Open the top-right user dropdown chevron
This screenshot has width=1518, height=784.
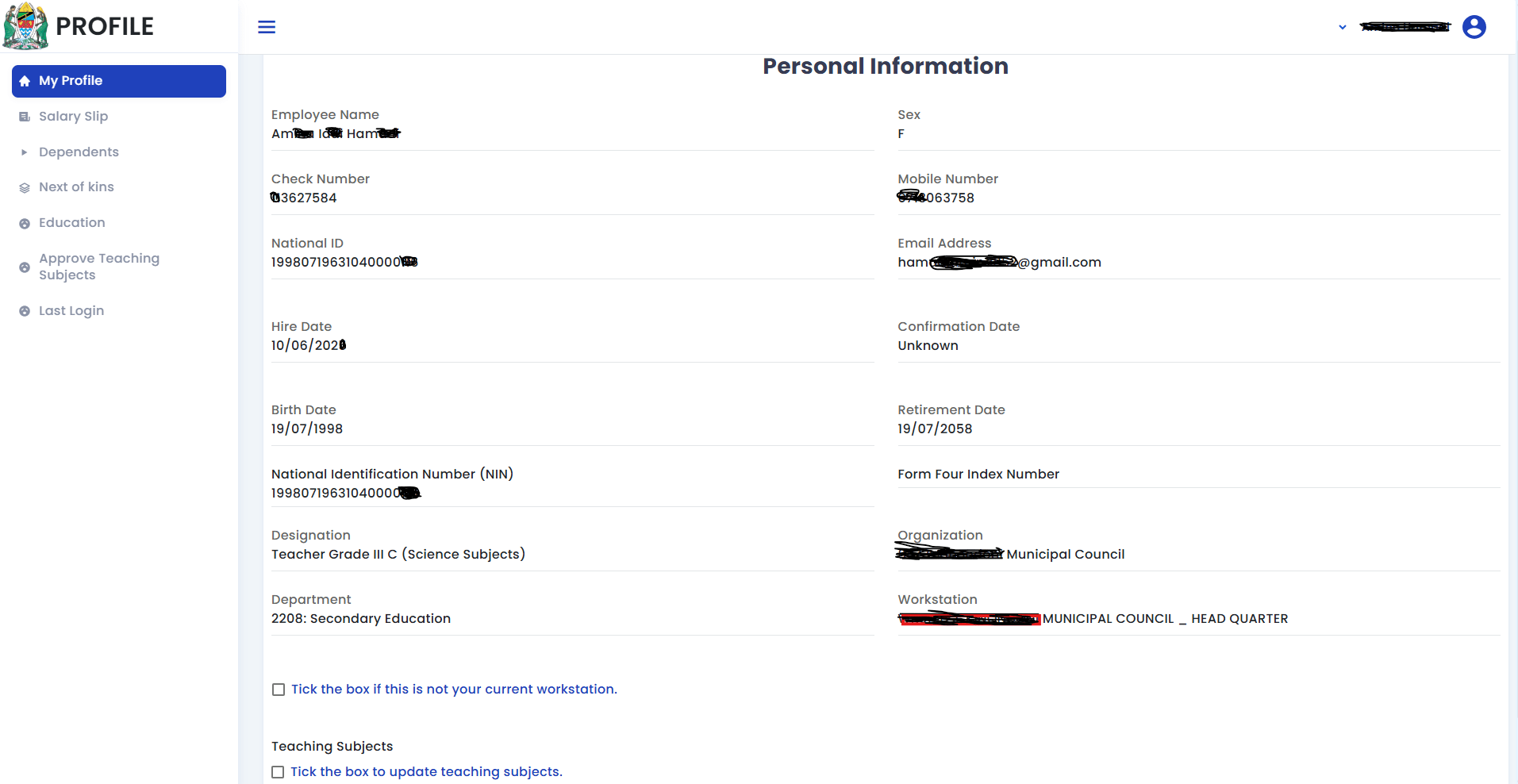[x=1342, y=27]
